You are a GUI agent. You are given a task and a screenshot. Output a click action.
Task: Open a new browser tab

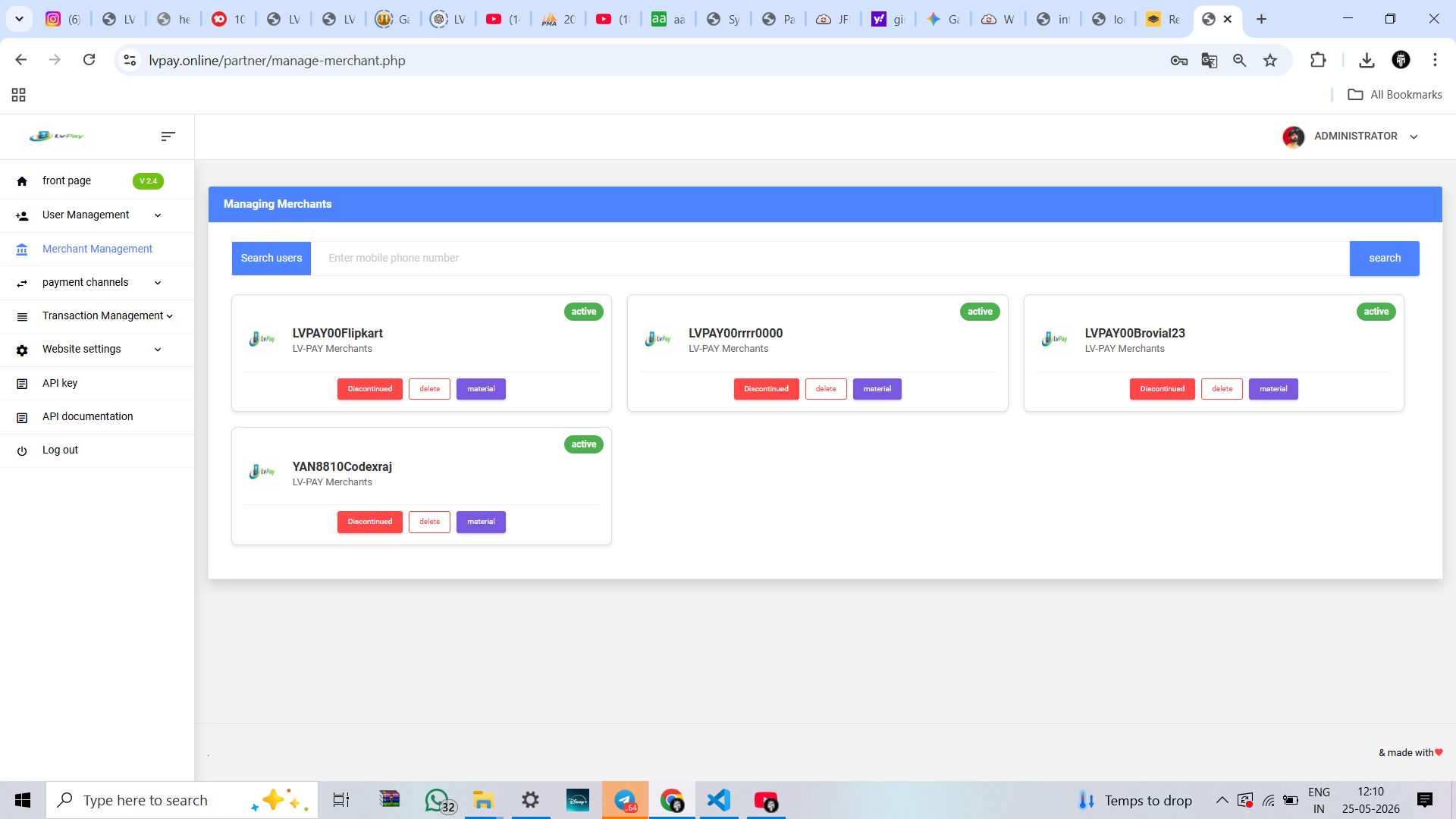[1261, 19]
